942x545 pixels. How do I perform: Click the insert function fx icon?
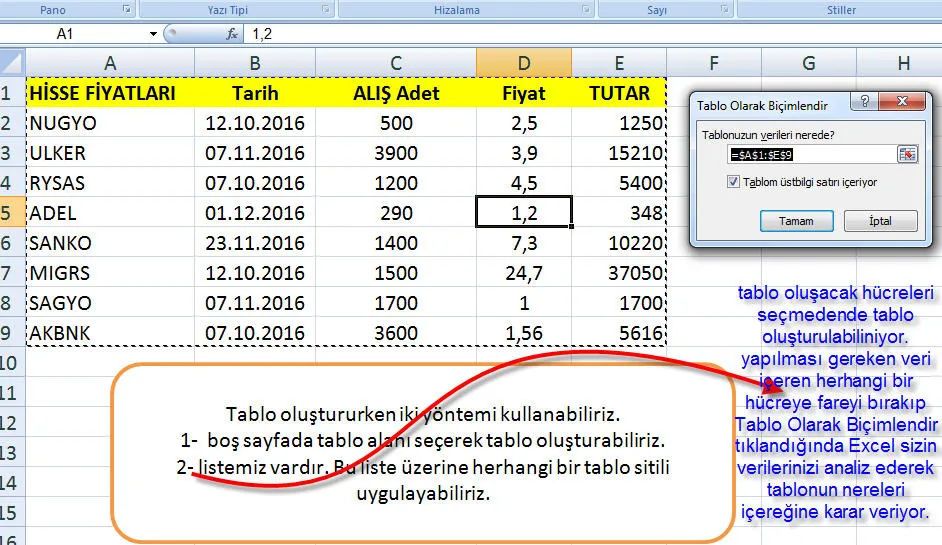[232, 34]
